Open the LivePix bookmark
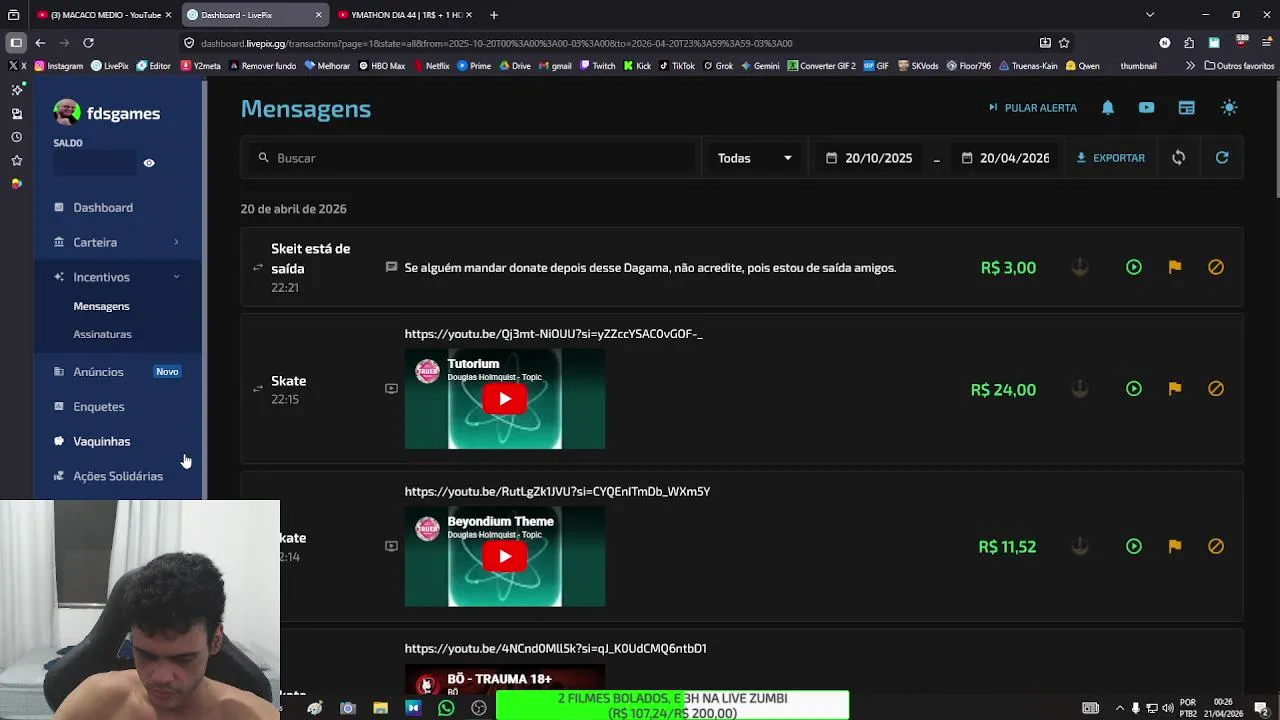This screenshot has height=720, width=1280. (x=109, y=66)
